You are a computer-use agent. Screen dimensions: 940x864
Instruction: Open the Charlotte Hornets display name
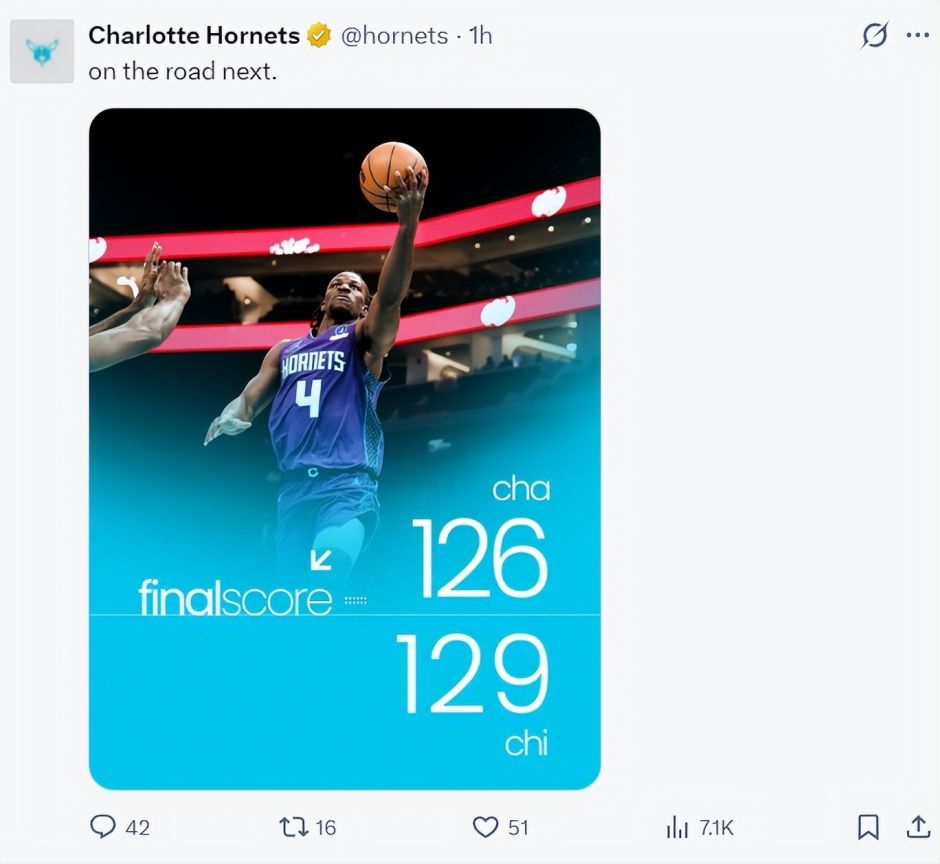tap(194, 35)
